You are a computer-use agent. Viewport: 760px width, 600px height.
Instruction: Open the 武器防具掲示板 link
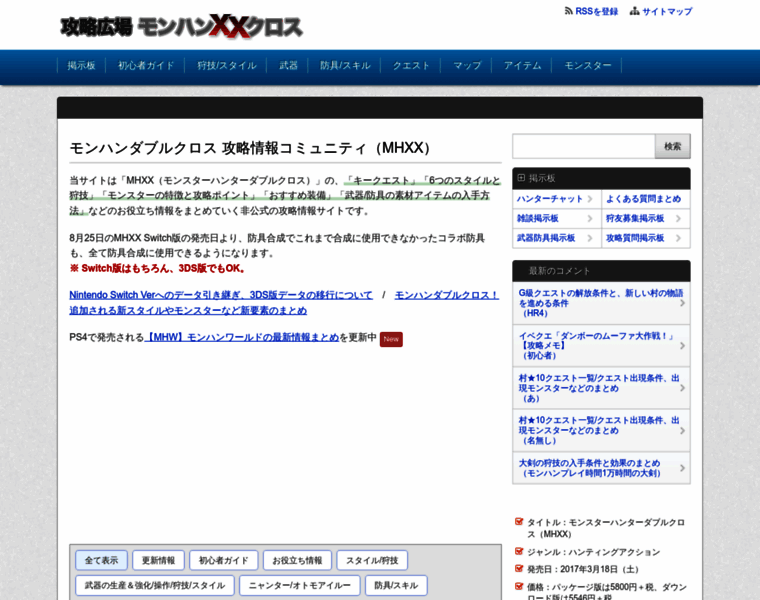coord(546,238)
